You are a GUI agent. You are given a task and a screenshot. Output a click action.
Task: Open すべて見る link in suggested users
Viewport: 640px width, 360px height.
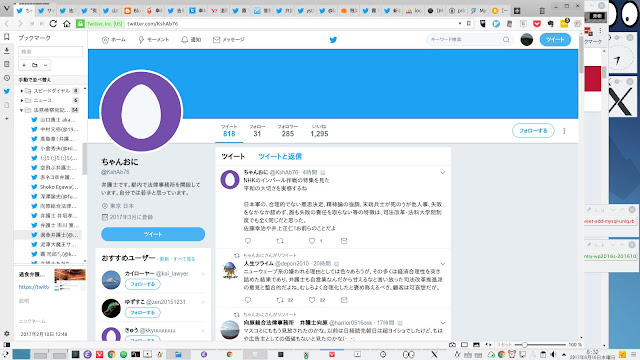[184, 259]
